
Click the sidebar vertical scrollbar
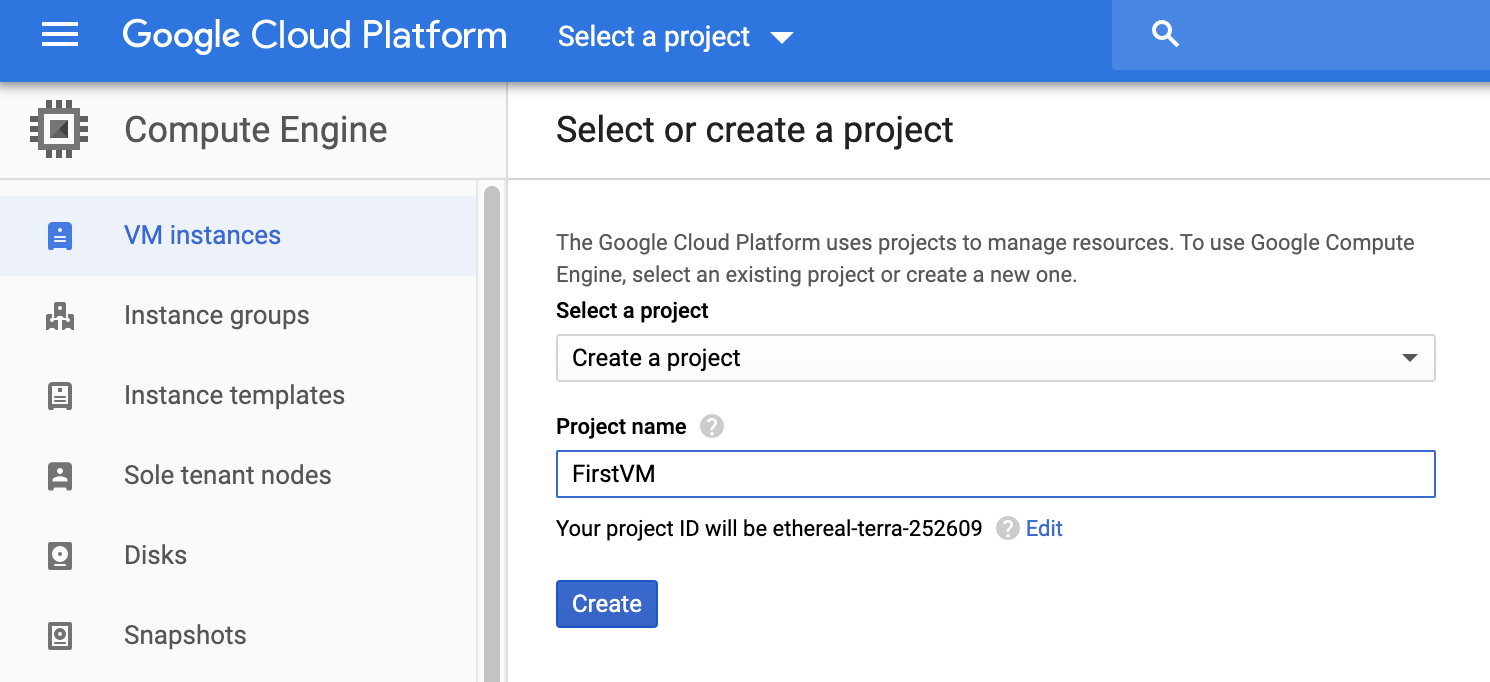pyautogui.click(x=491, y=430)
